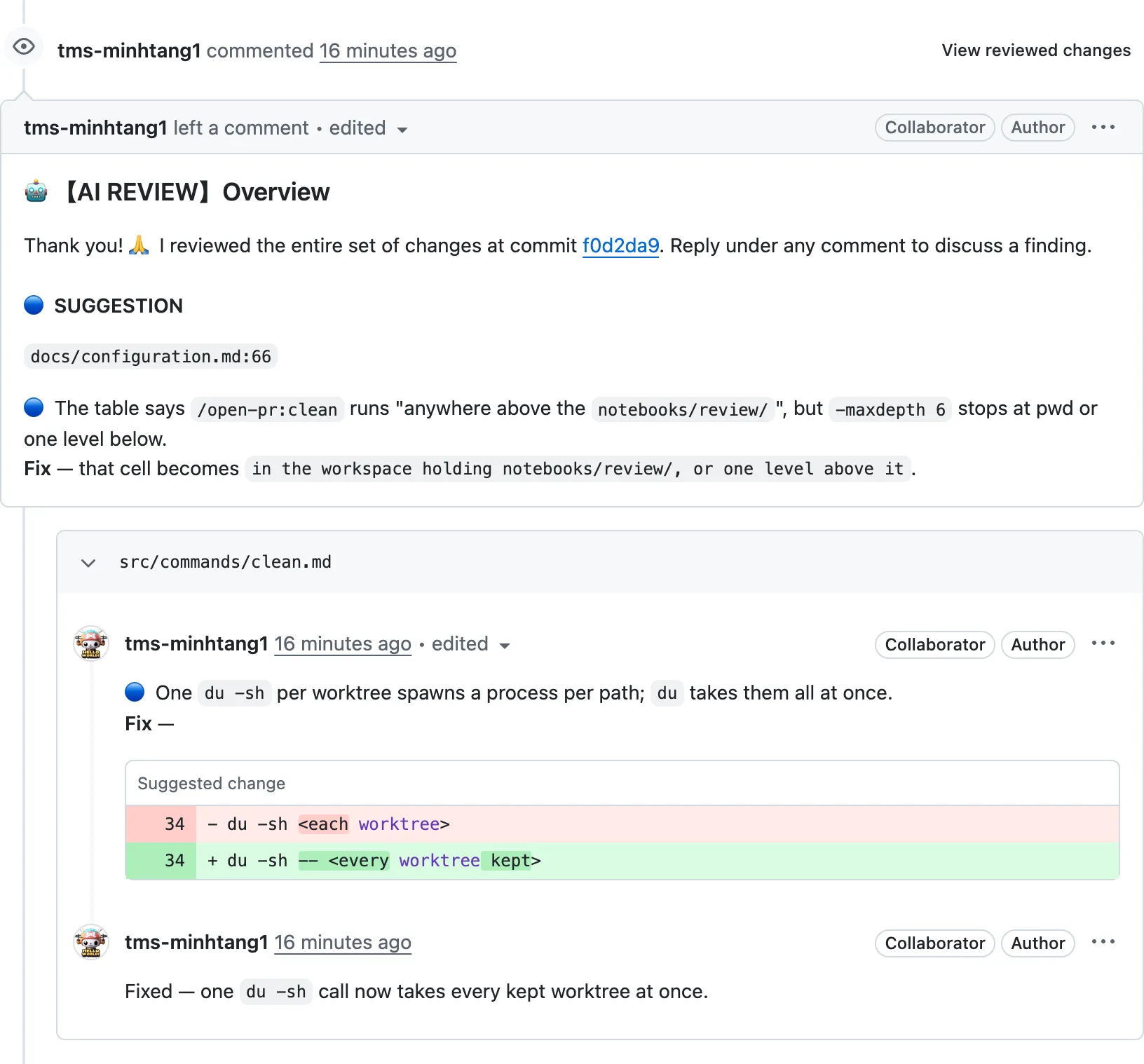Click tms-minhtang1 author name on du -sh comment
Image resolution: width=1144 pixels, height=1064 pixels.
[x=196, y=644]
